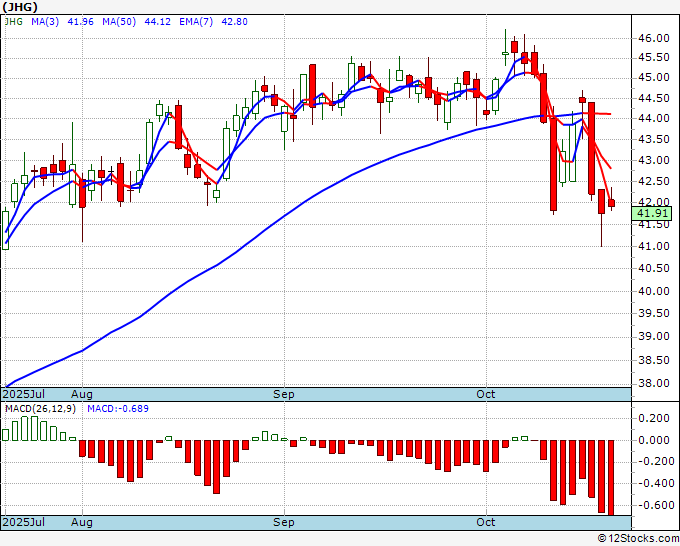
Task: Click the Sep label on price chart axis
Action: coord(284,394)
